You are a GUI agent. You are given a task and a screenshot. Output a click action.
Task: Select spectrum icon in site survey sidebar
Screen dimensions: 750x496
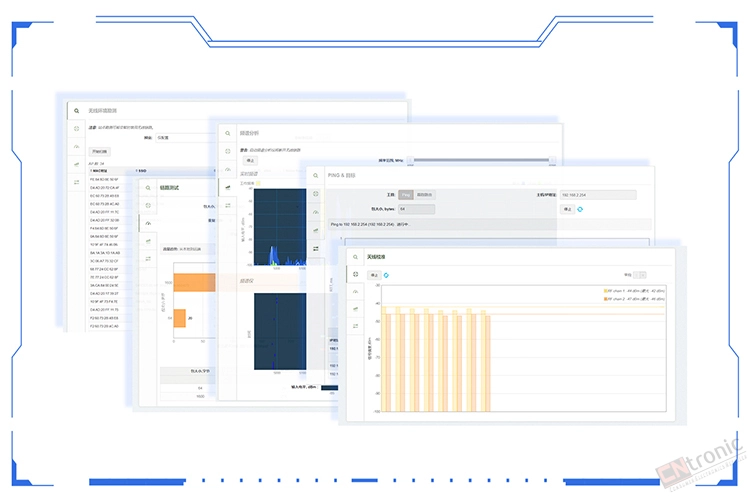[x=77, y=165]
